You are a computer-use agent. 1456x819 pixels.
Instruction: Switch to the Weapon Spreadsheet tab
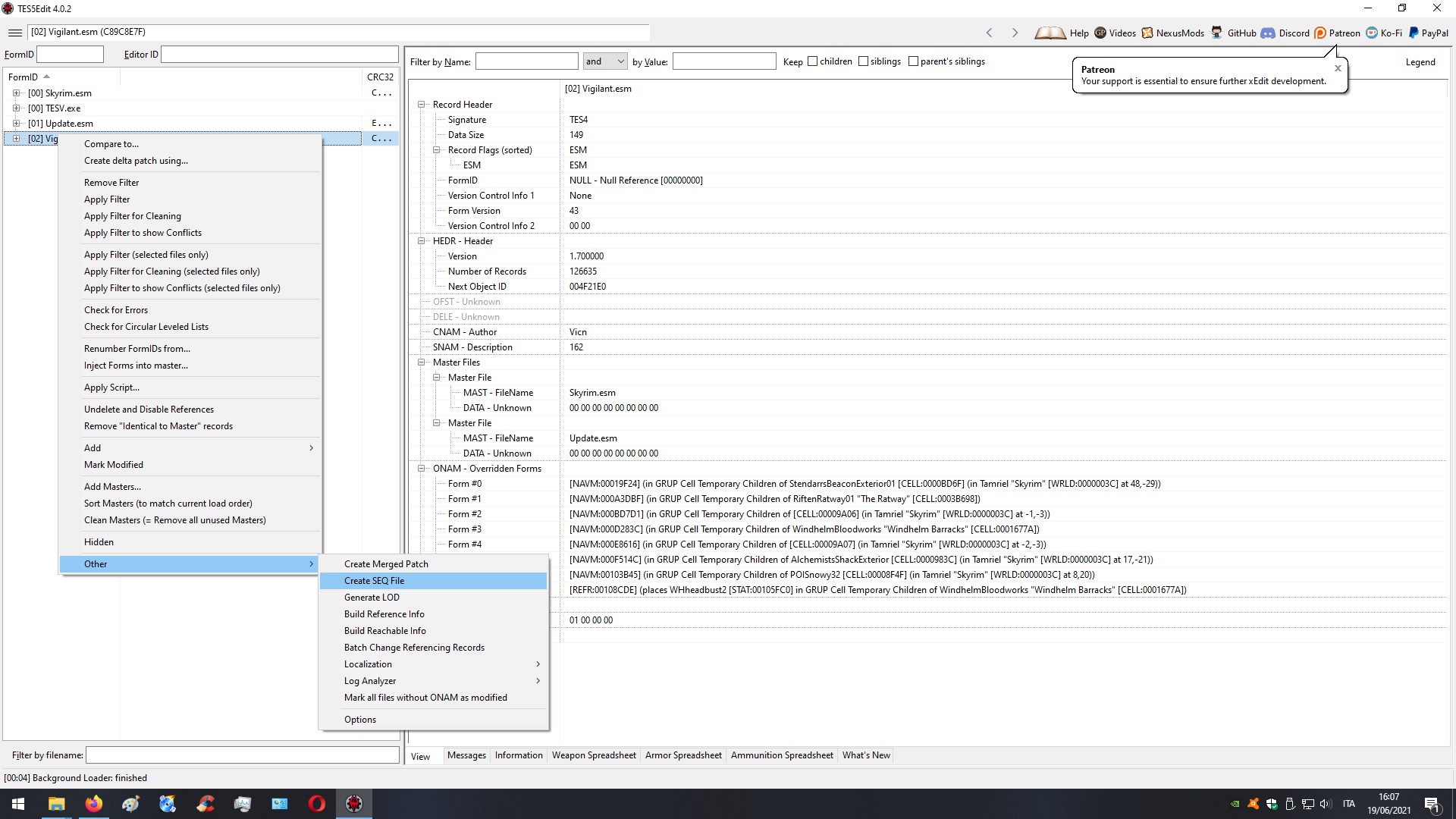point(594,755)
